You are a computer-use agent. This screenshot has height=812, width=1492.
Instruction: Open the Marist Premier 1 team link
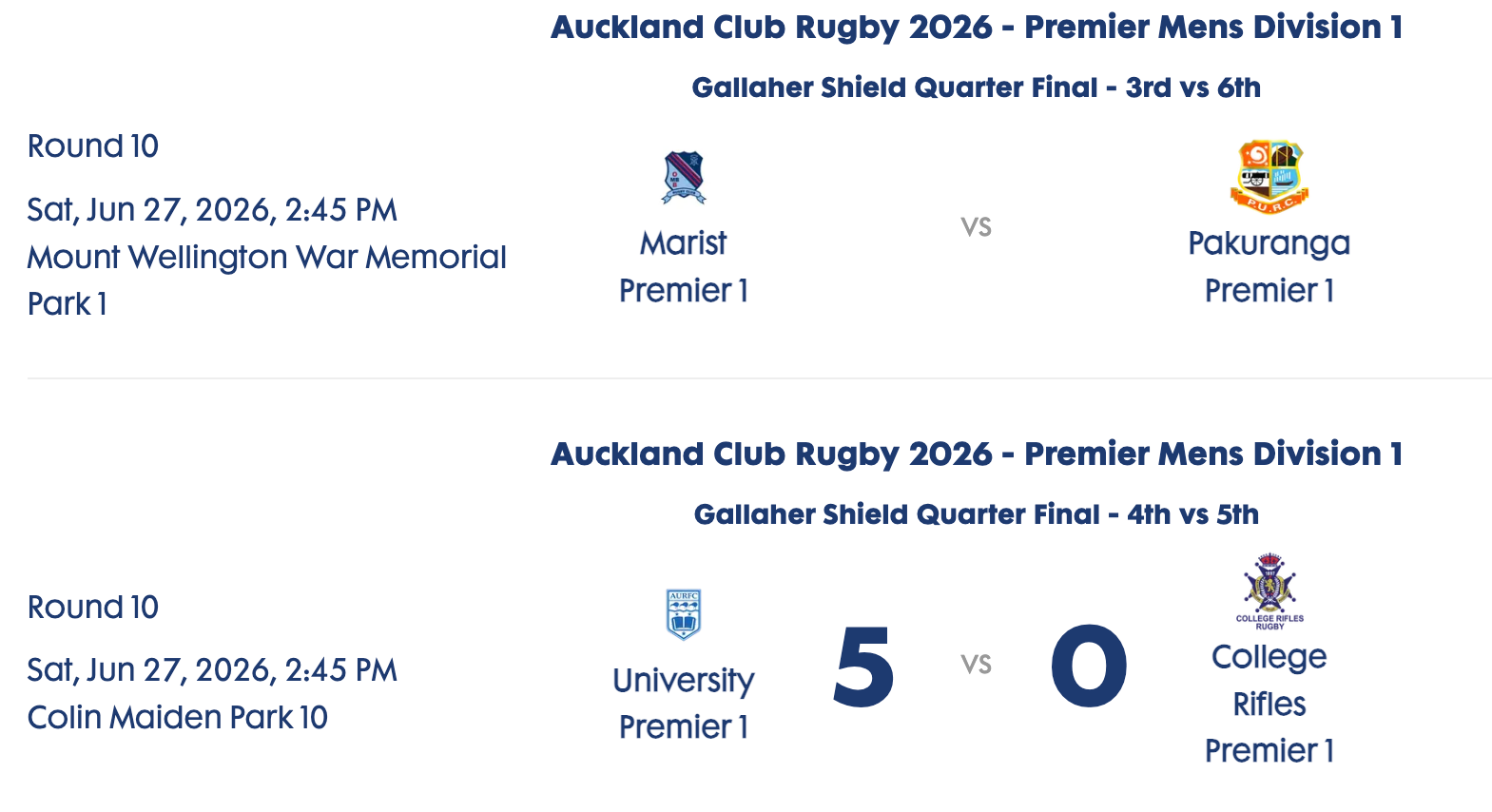click(684, 266)
